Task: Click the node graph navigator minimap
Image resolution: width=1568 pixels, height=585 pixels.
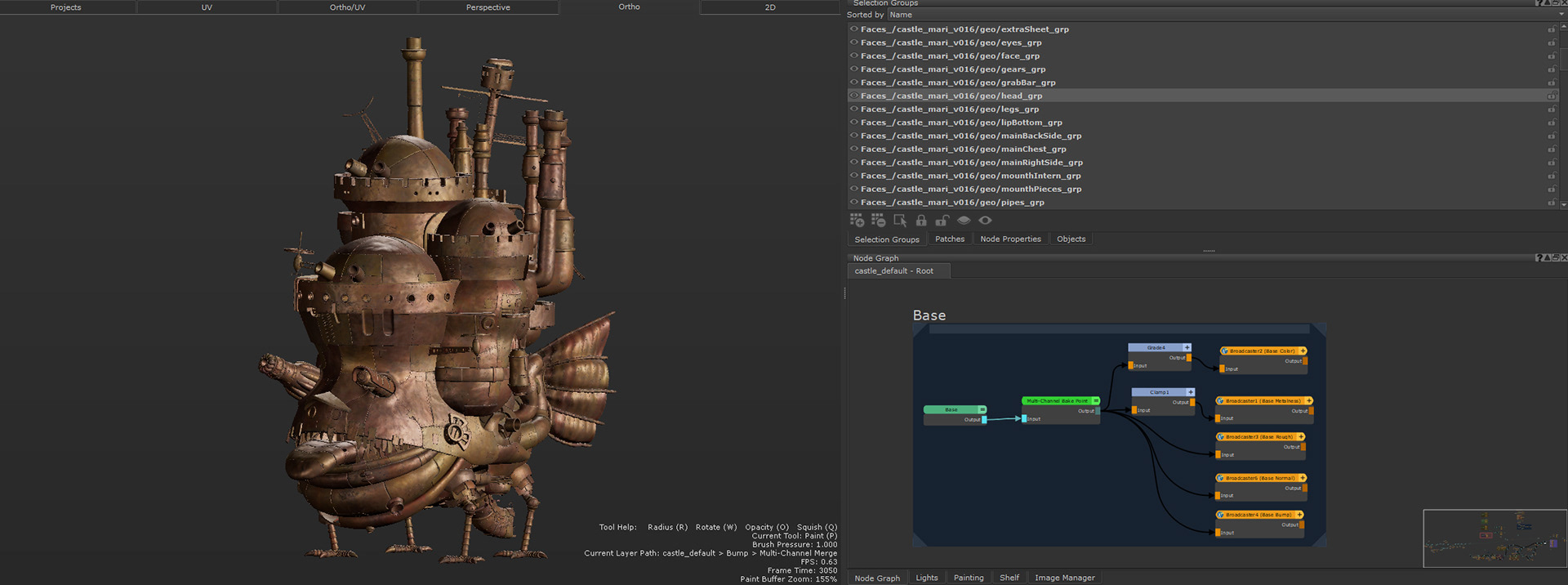Action: [1495, 538]
